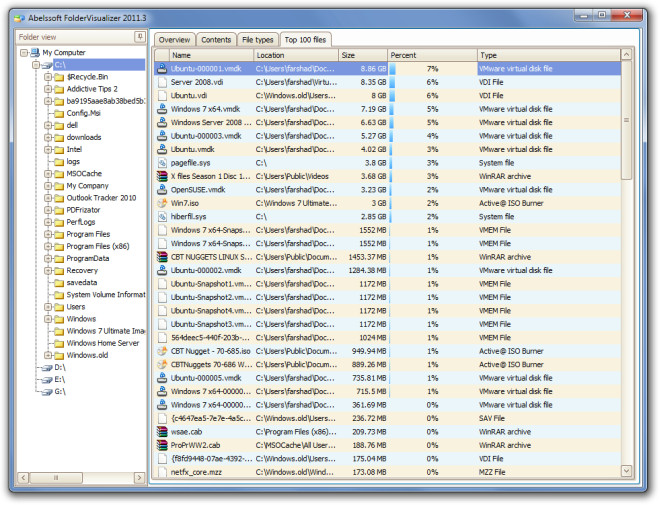The image size is (660, 505).
Task: Click the folder tree horizontal scrollbar thumb
Action: point(56,478)
